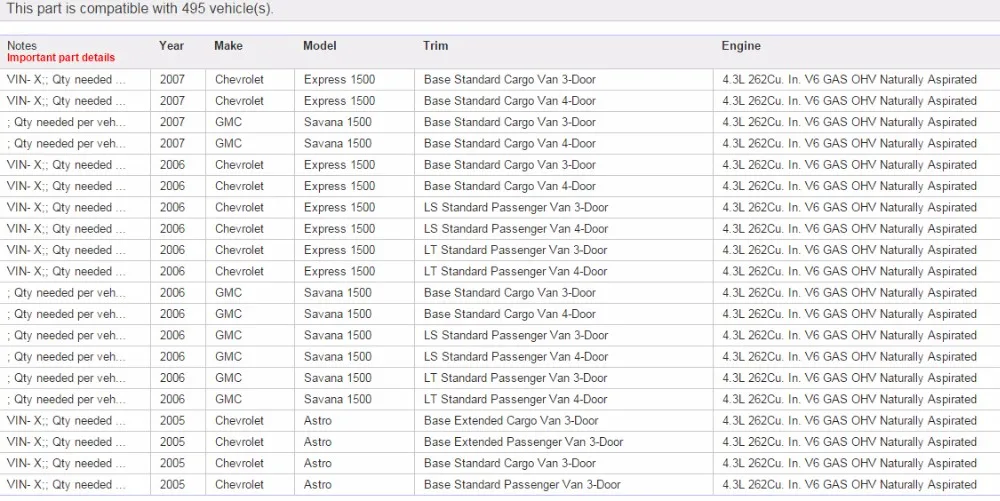Click LS Passenger Van 4-Door for 2006 Chevrolet Express
Image resolution: width=1000 pixels, height=501 pixels.
pyautogui.click(x=516, y=229)
